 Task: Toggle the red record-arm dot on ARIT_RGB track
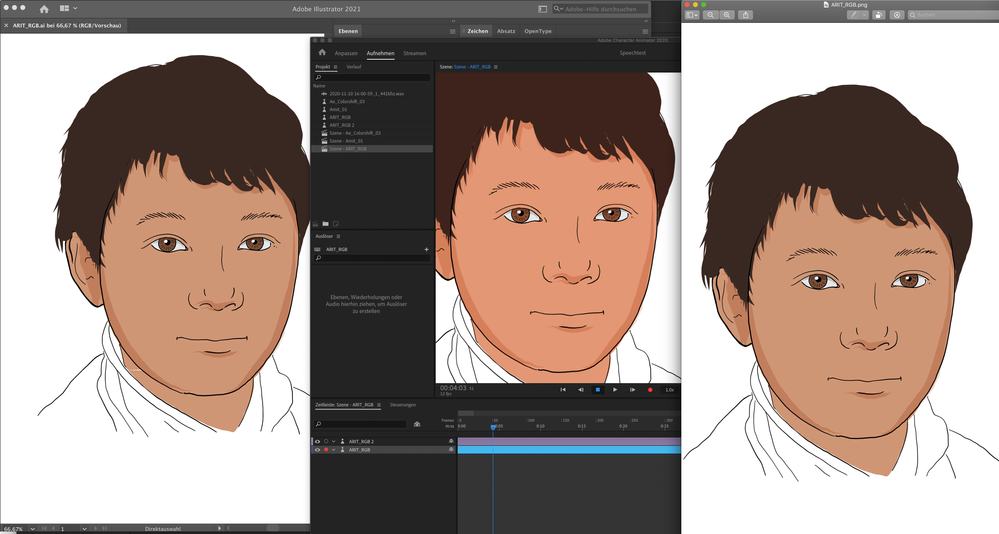pos(326,450)
